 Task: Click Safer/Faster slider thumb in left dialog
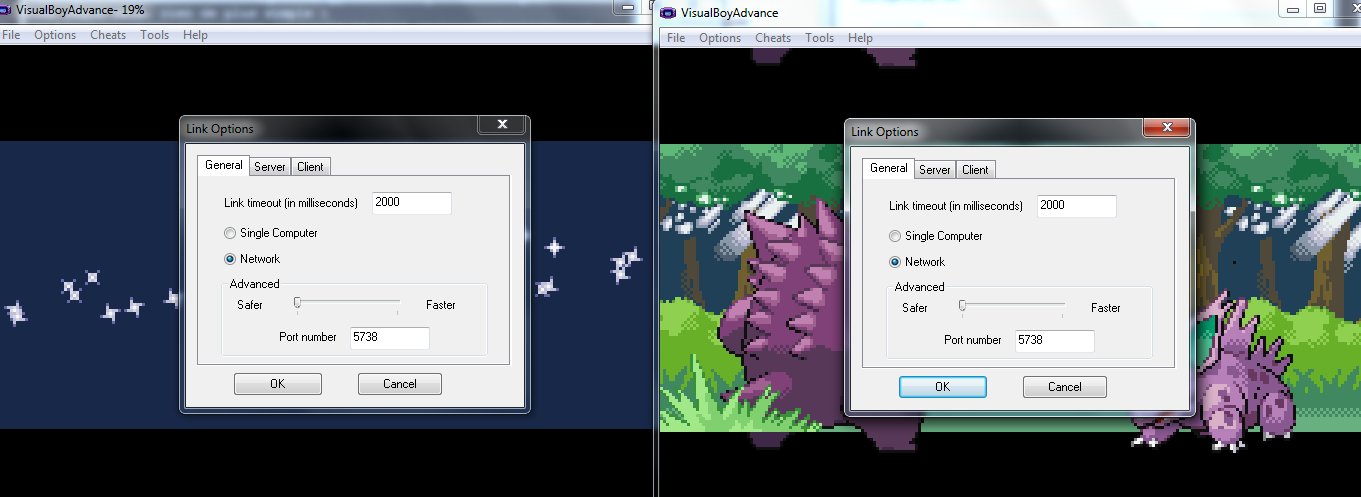pyautogui.click(x=297, y=303)
